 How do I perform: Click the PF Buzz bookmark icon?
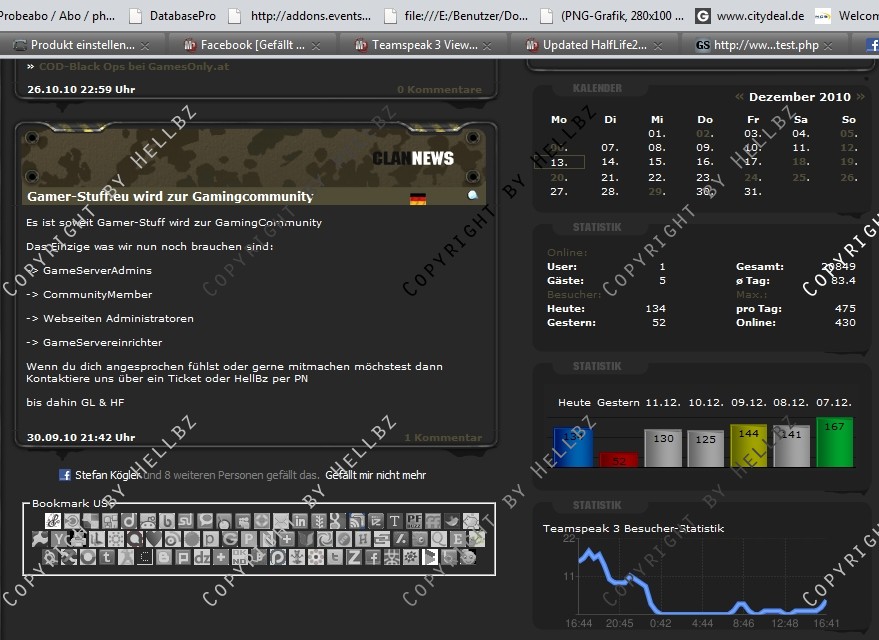[x=414, y=521]
